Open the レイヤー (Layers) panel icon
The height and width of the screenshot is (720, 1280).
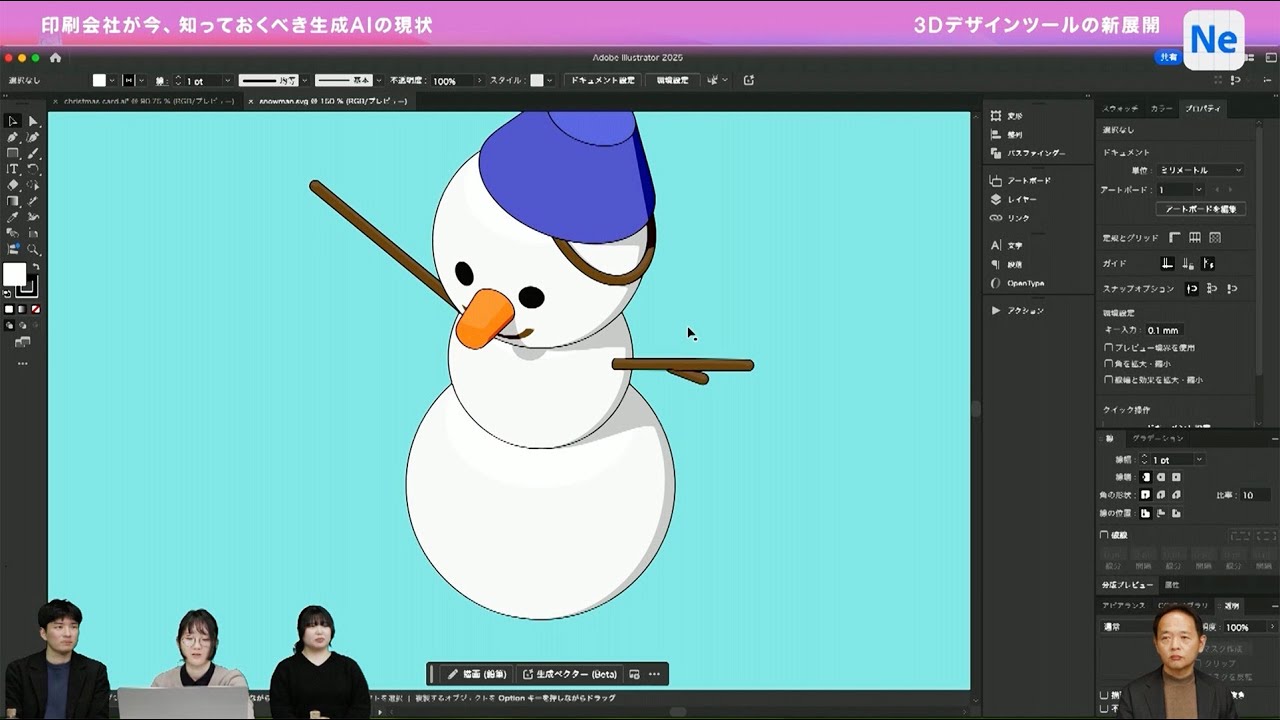coord(995,199)
